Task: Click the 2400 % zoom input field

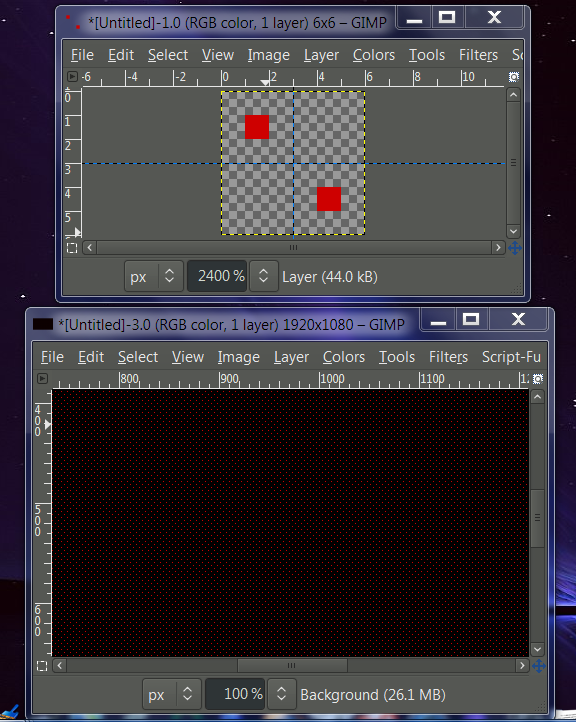Action: pos(217,276)
